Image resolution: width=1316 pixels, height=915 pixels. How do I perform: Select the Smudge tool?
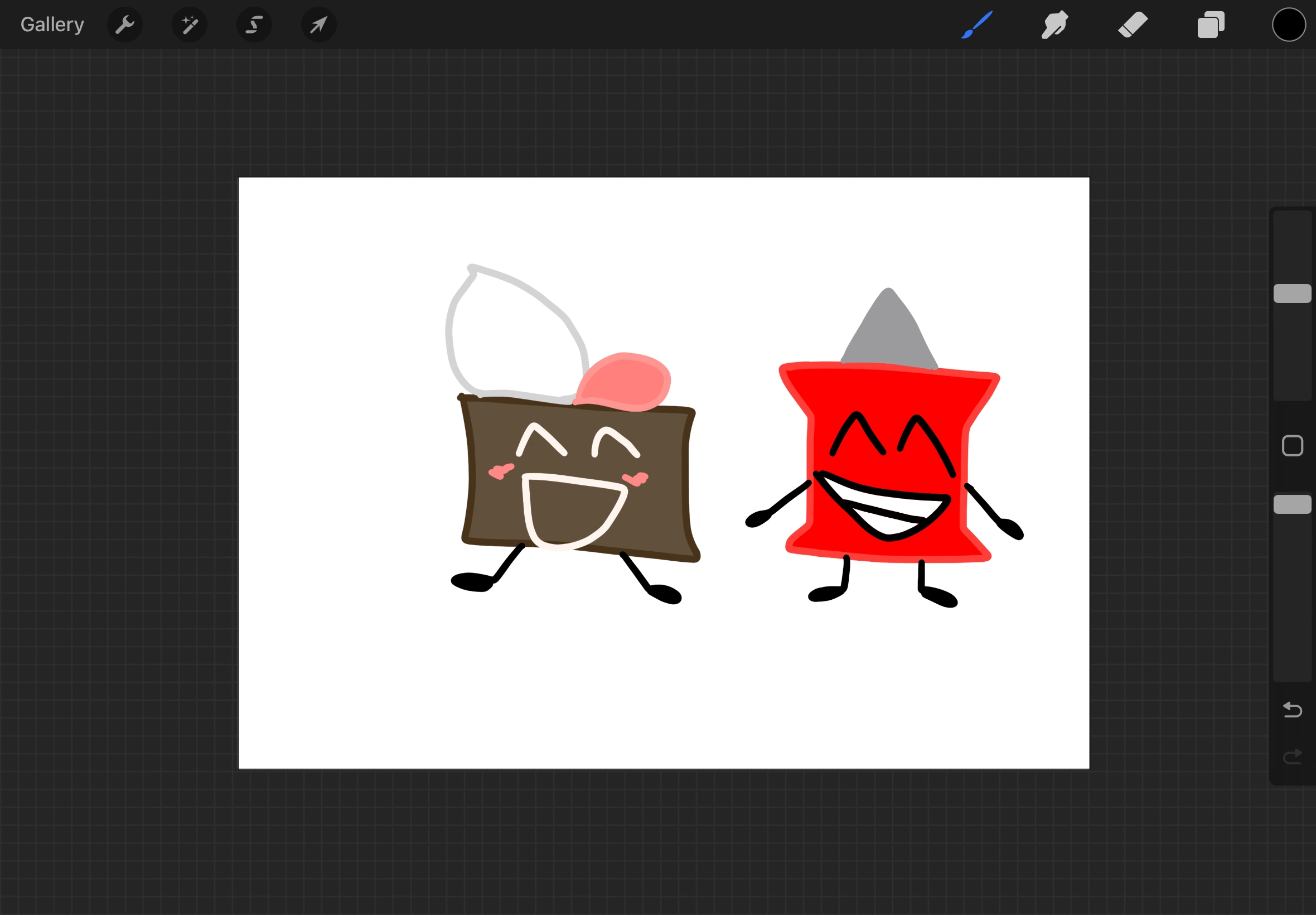(1054, 25)
